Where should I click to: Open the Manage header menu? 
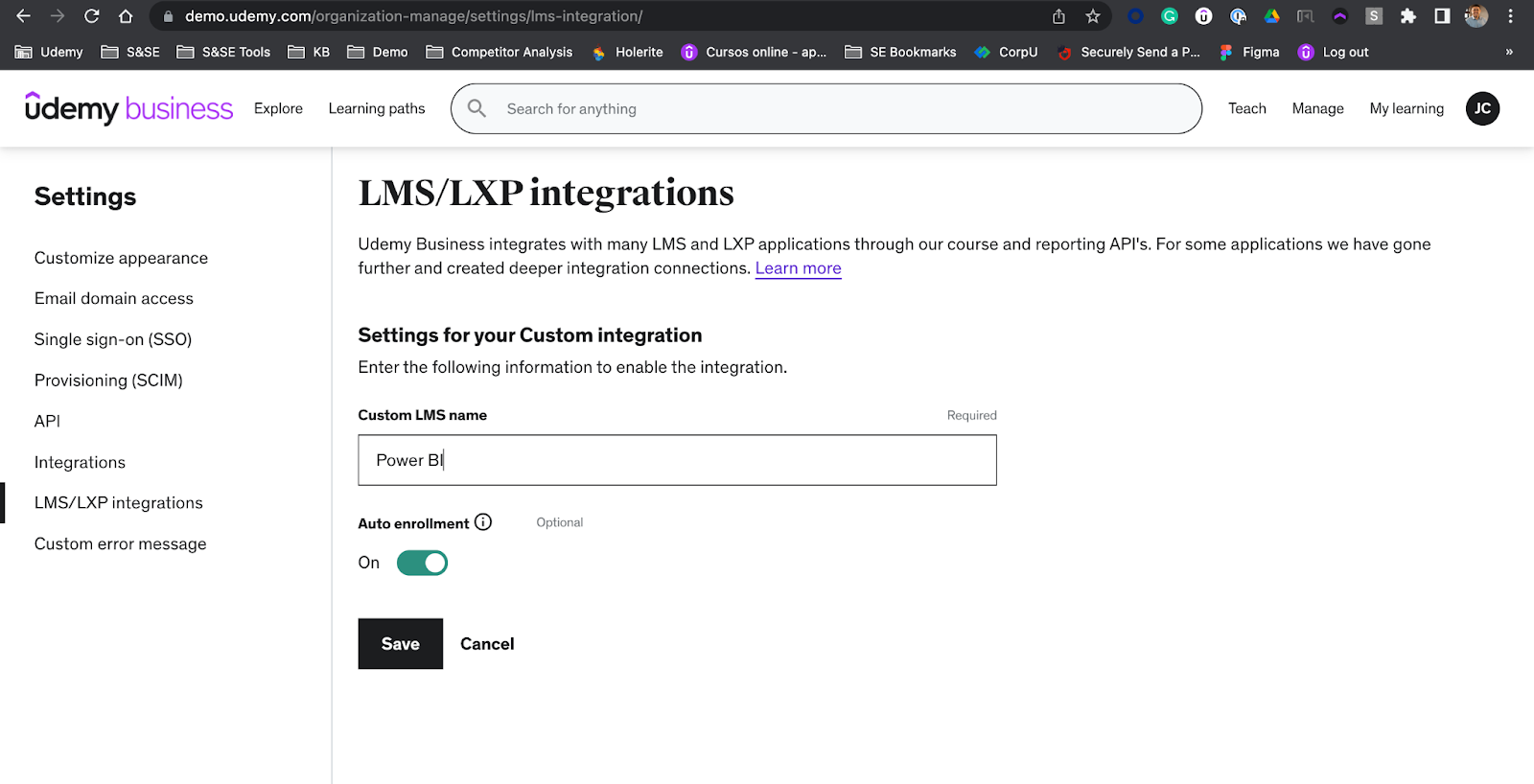1318,108
